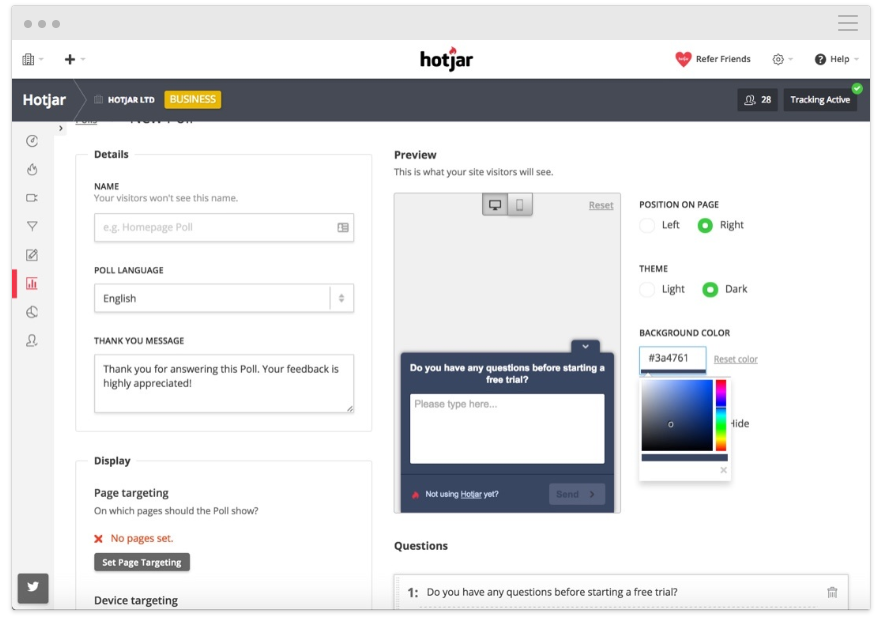Select Left position on page
Viewport: 880px width, 620px height.
647,225
